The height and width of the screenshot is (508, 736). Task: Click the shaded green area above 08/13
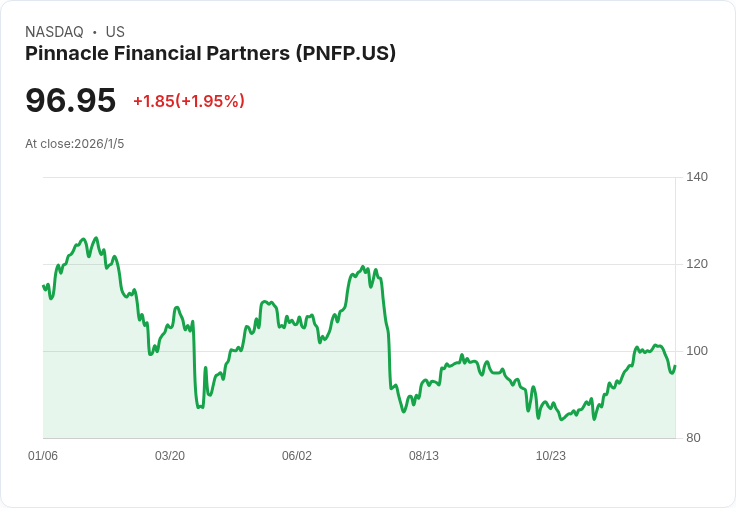coord(424,415)
